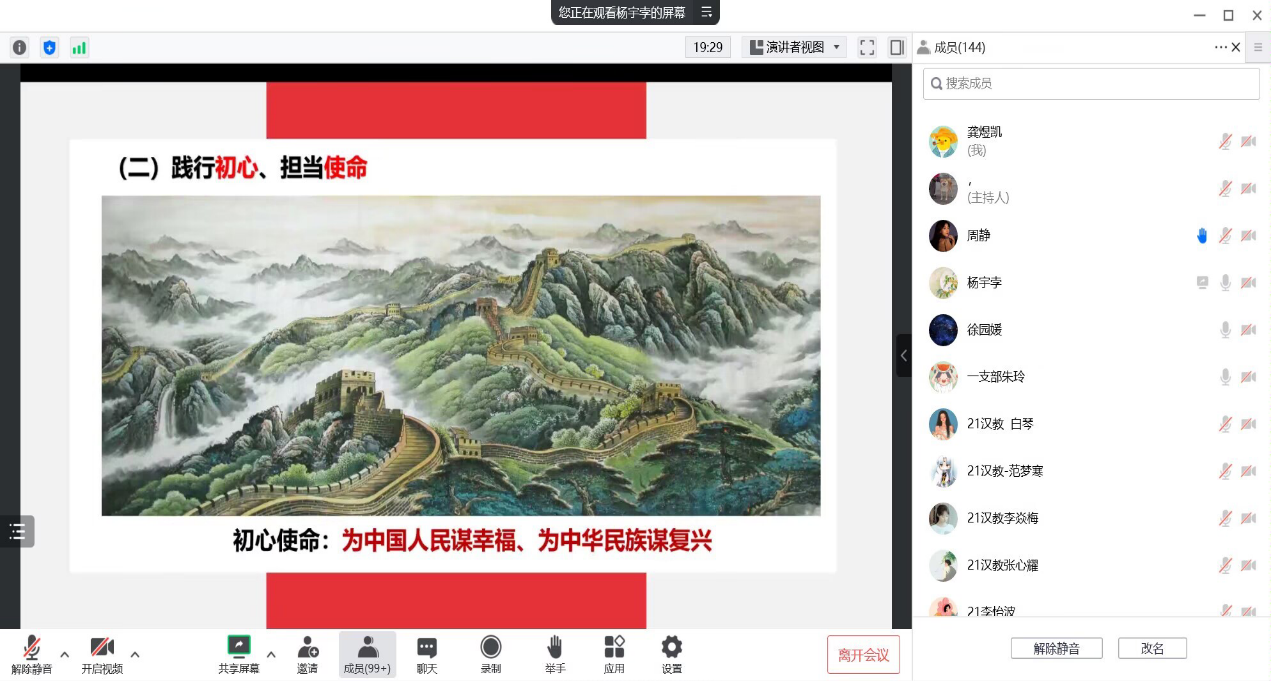Unmute microphone with 解除静音 toggle

[x=32, y=655]
